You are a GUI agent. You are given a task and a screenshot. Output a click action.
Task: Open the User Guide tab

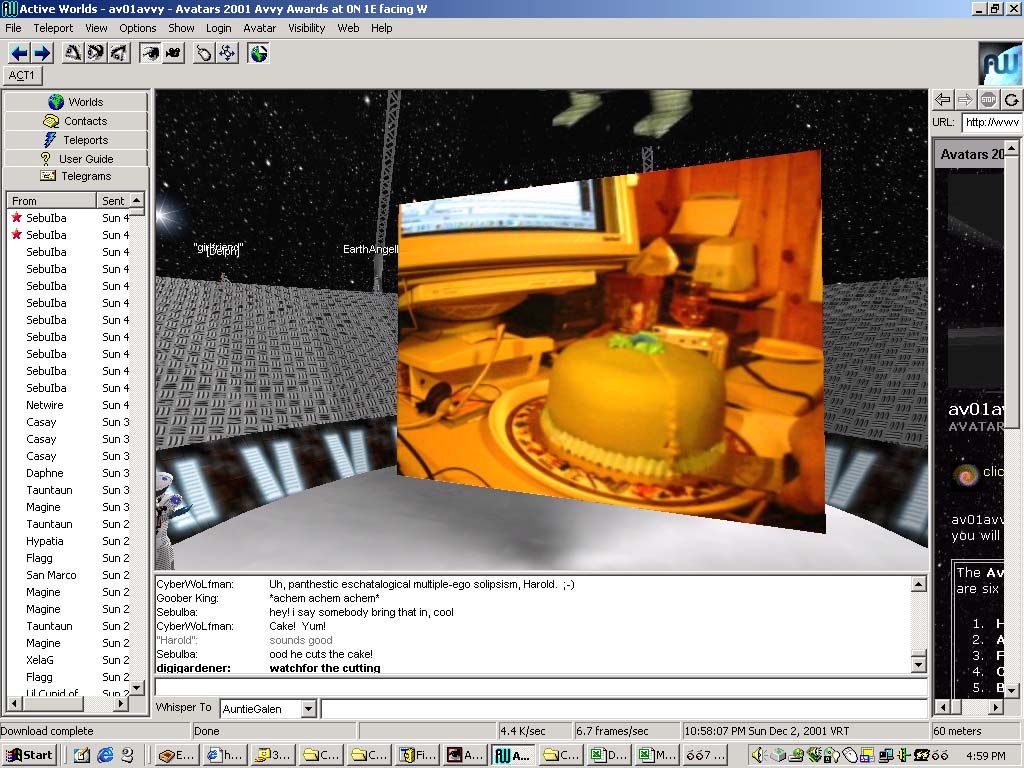pos(76,159)
